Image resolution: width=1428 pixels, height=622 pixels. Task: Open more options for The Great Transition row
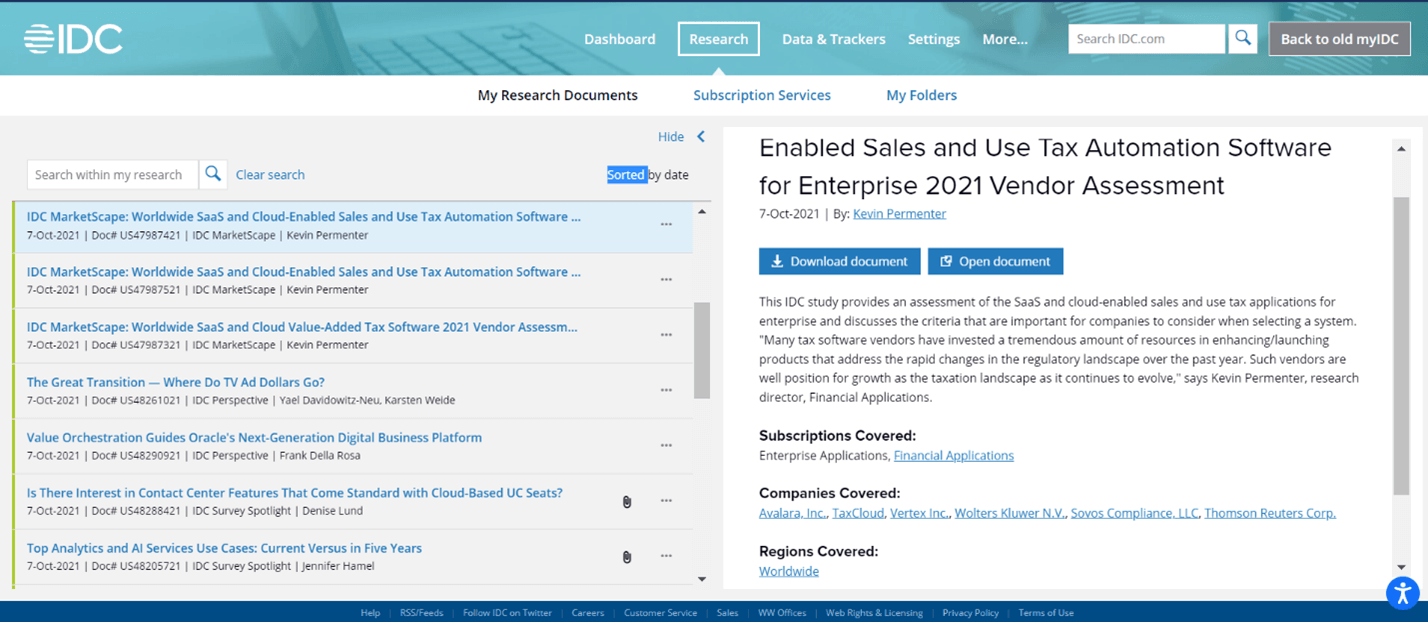666,390
